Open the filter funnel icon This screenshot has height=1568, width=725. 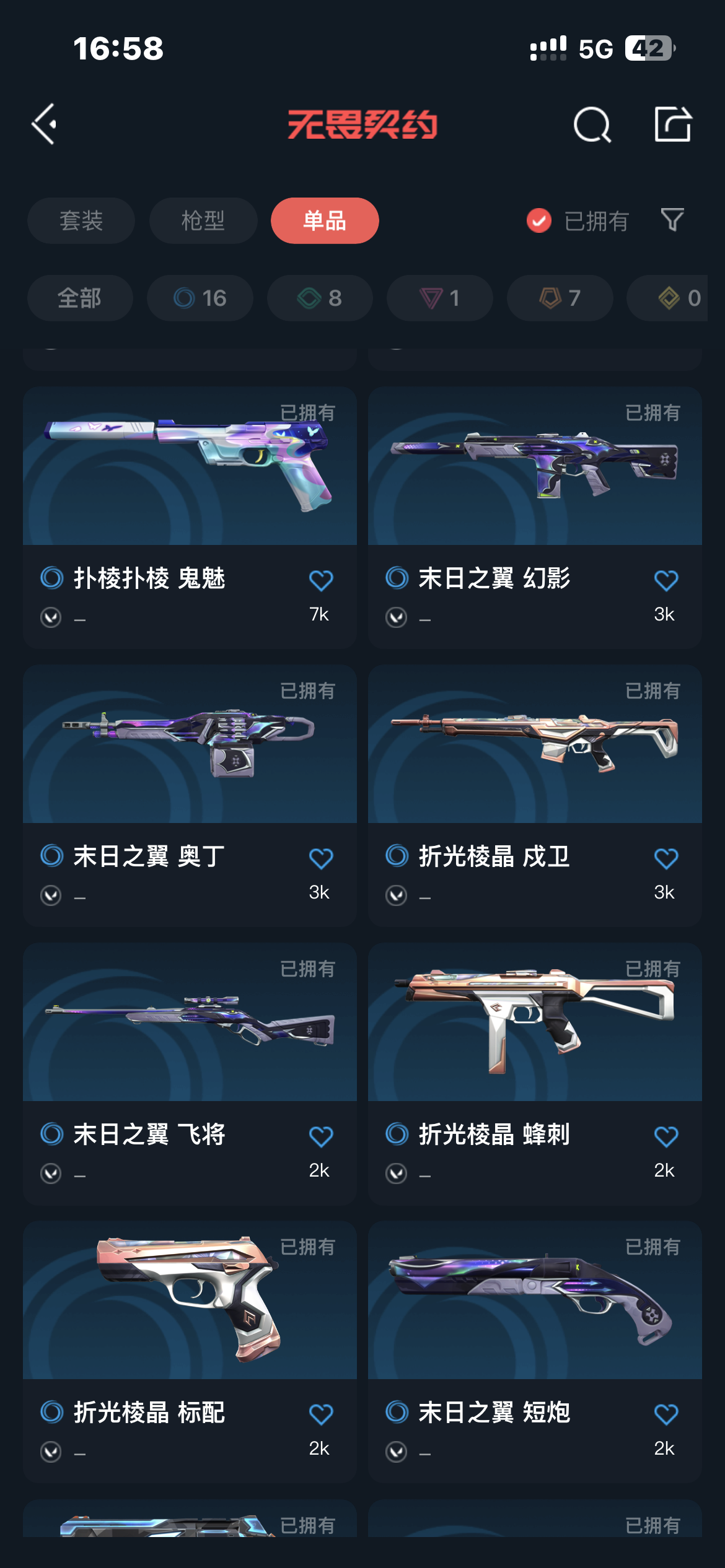tap(672, 220)
